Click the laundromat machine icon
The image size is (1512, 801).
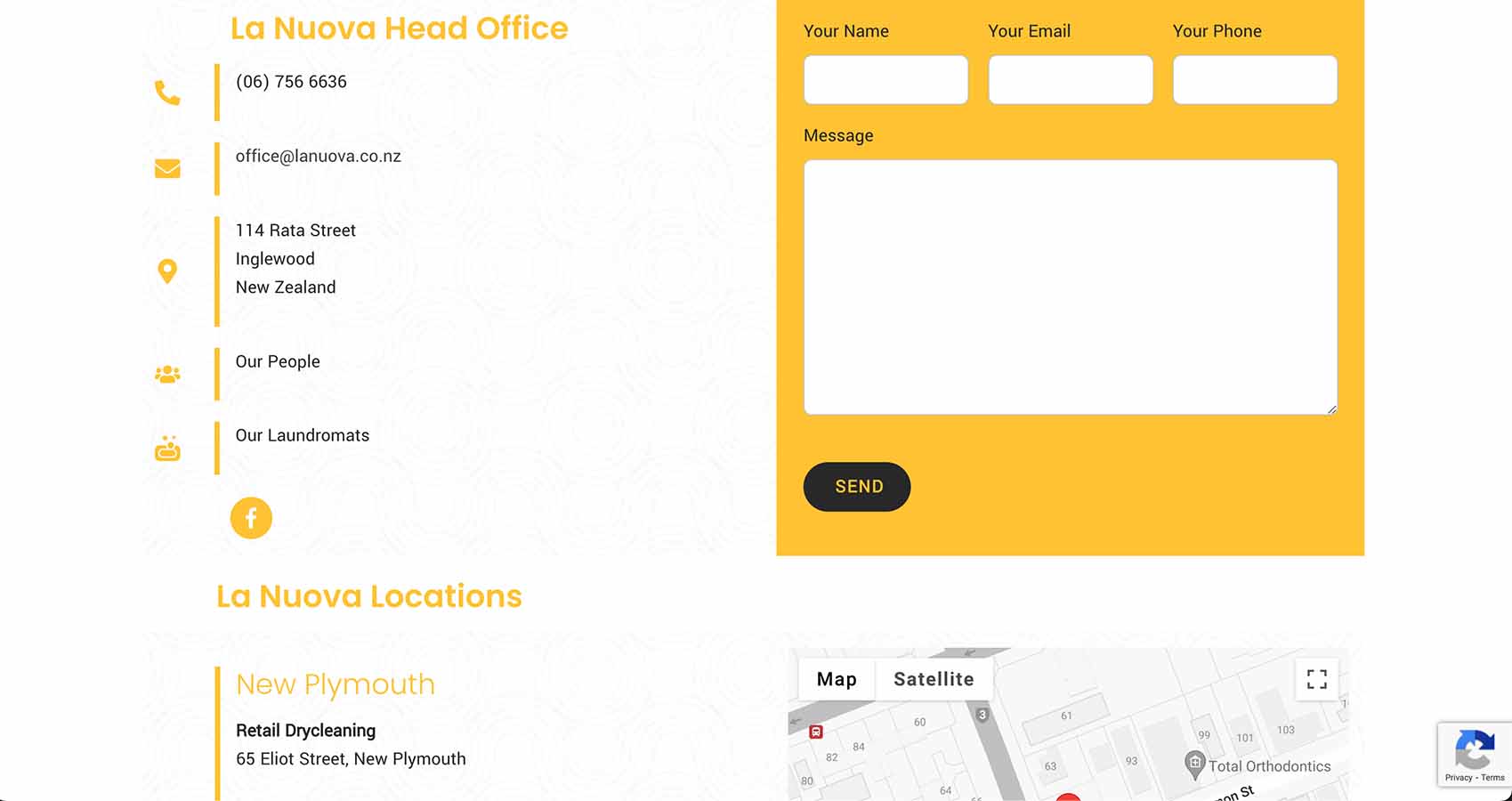[166, 448]
